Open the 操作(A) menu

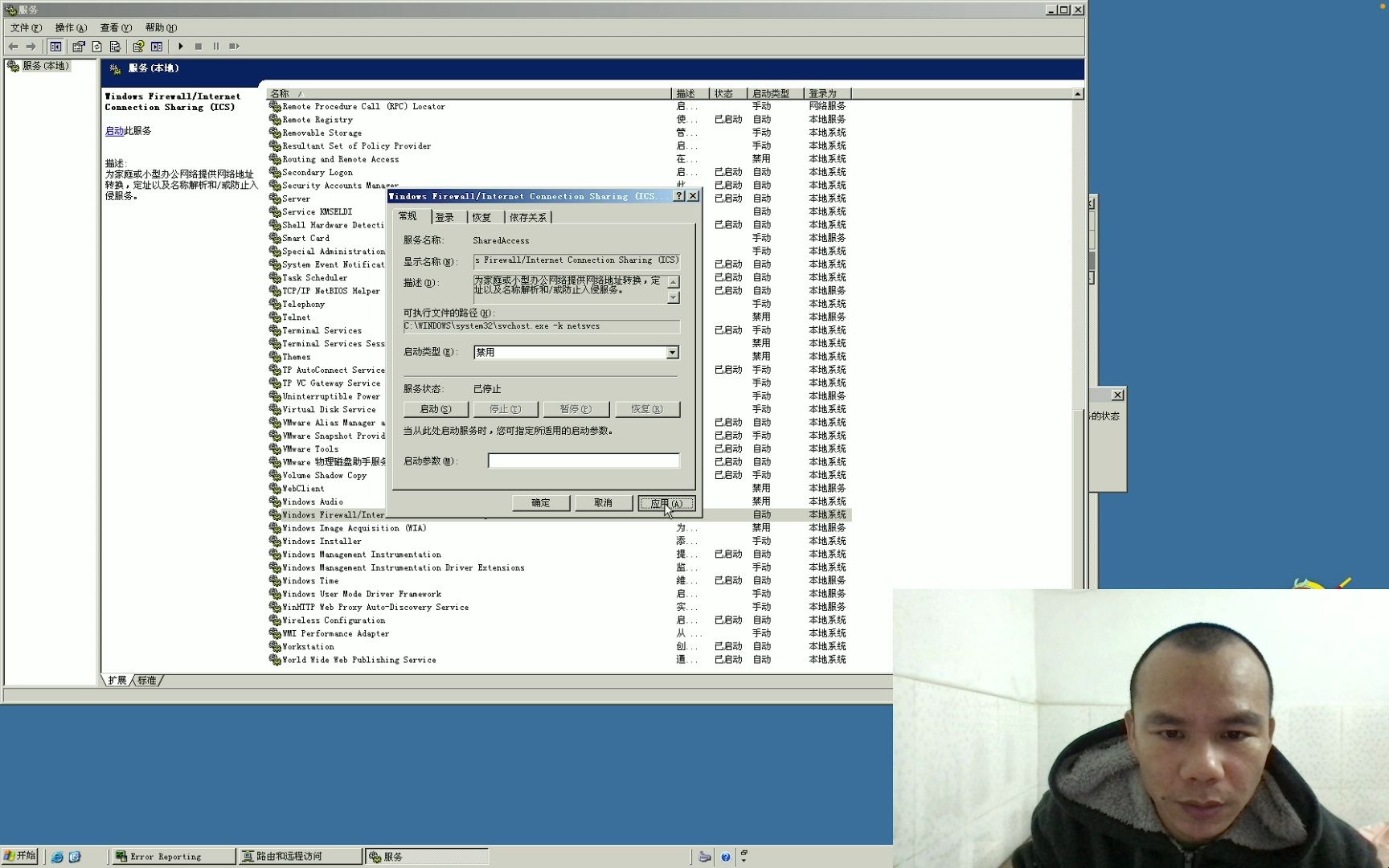pyautogui.click(x=71, y=28)
